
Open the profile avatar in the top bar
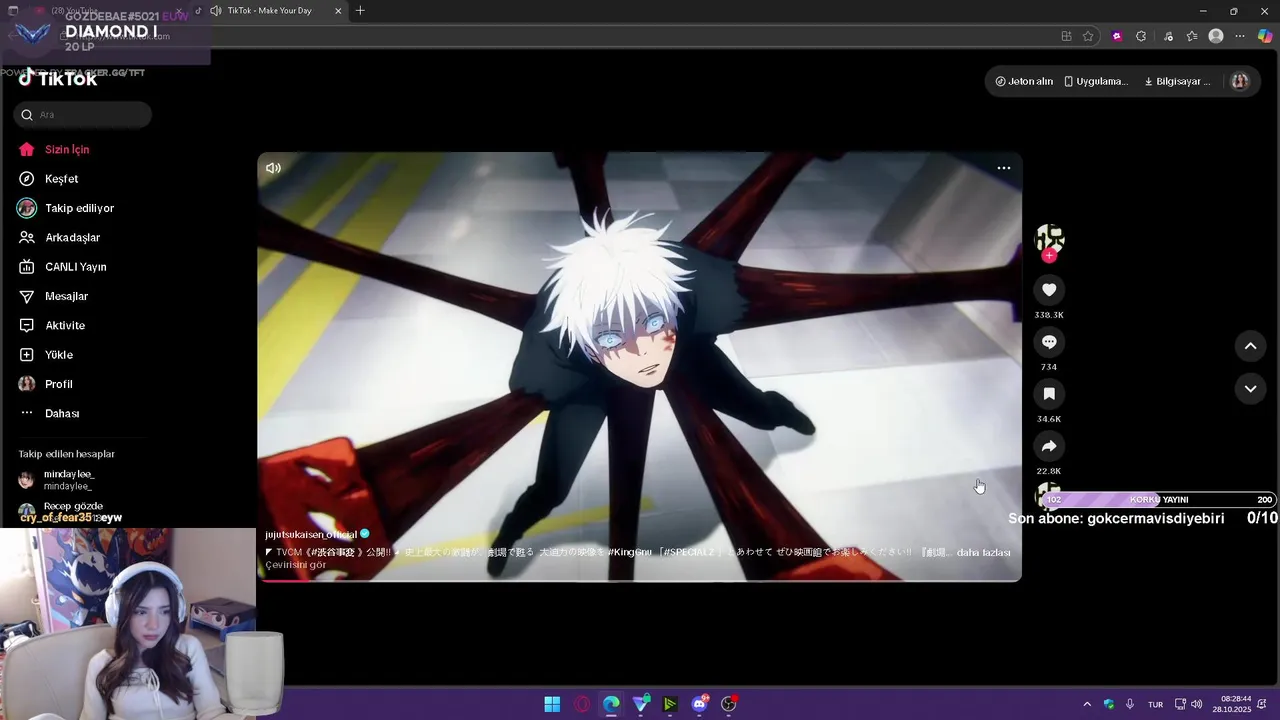point(1240,81)
